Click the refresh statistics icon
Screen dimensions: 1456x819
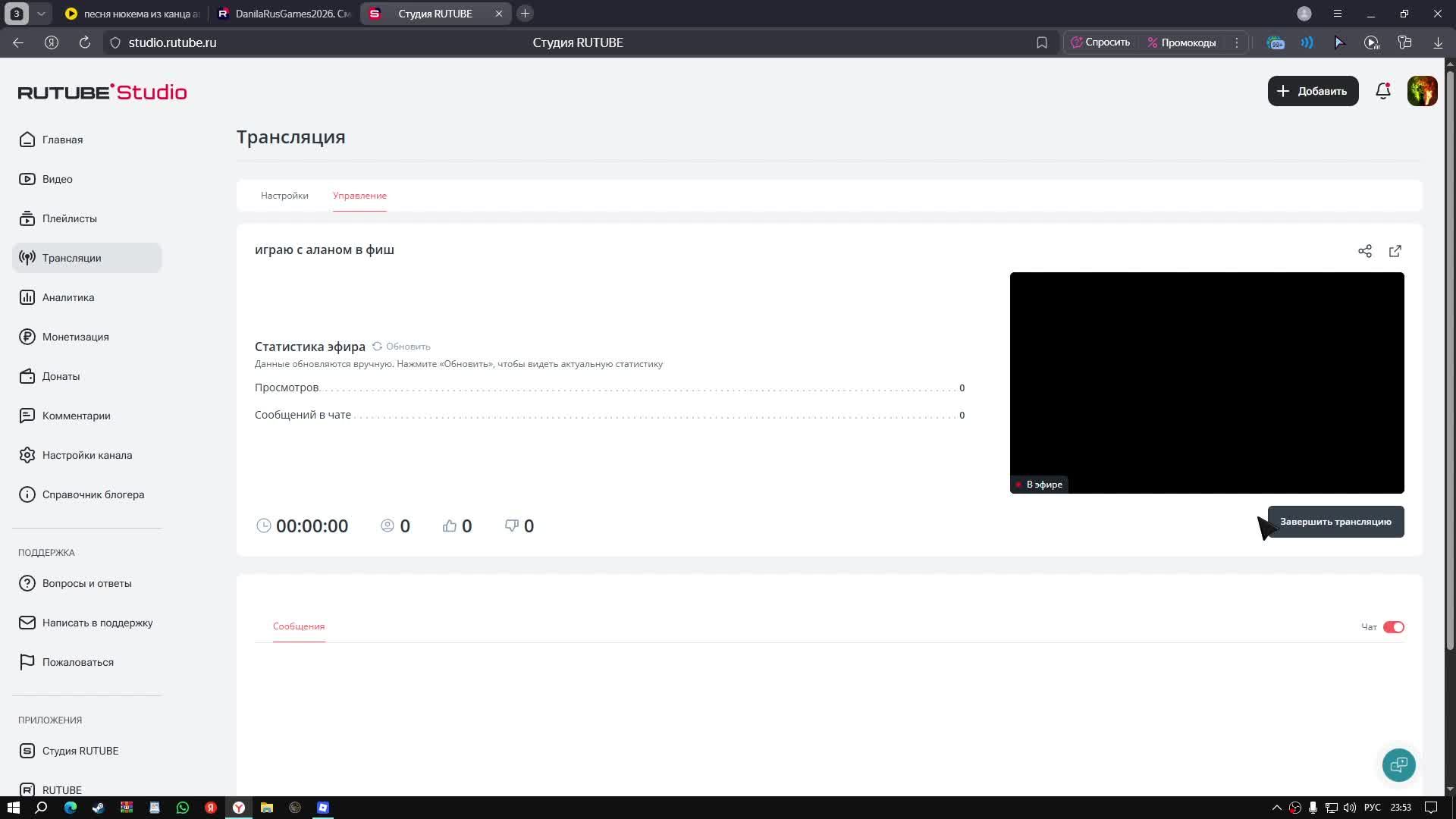(377, 346)
